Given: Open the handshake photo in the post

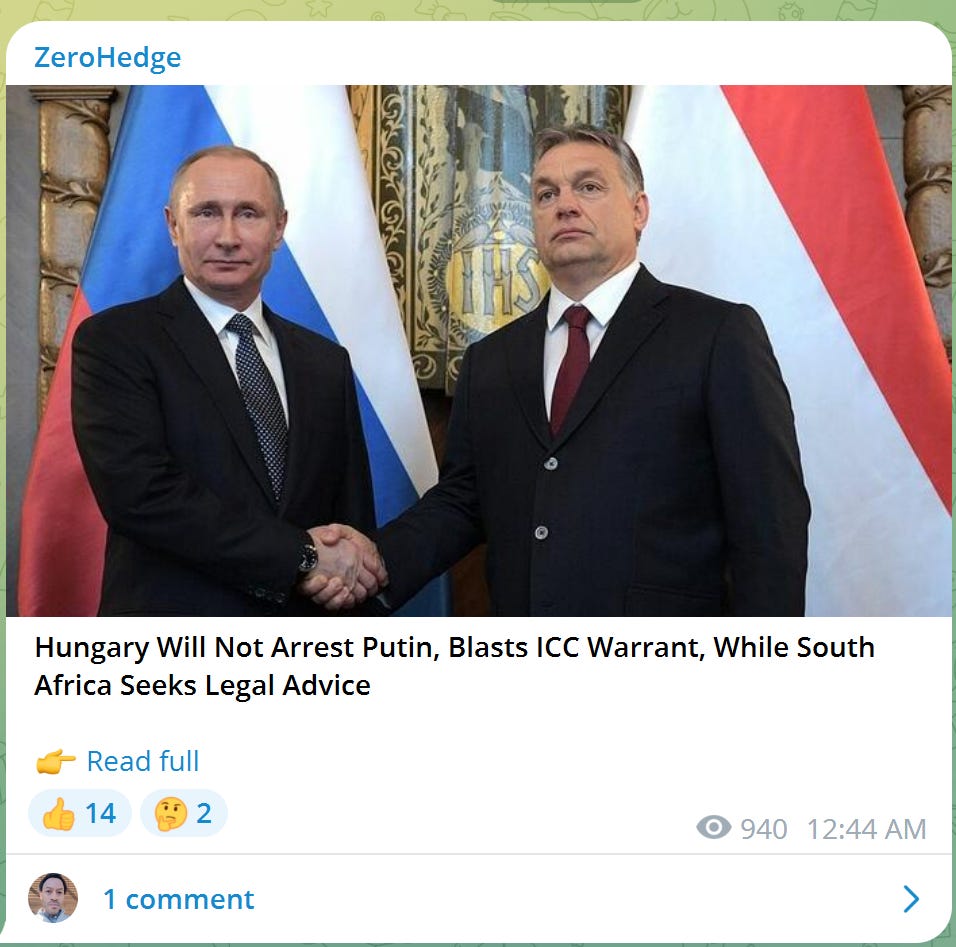Looking at the screenshot, I should coord(479,351).
